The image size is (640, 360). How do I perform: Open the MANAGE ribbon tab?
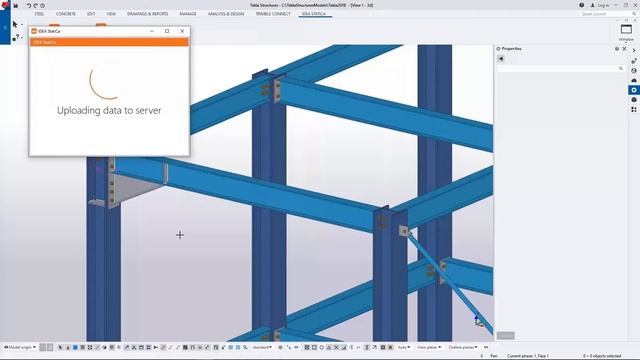pos(188,14)
